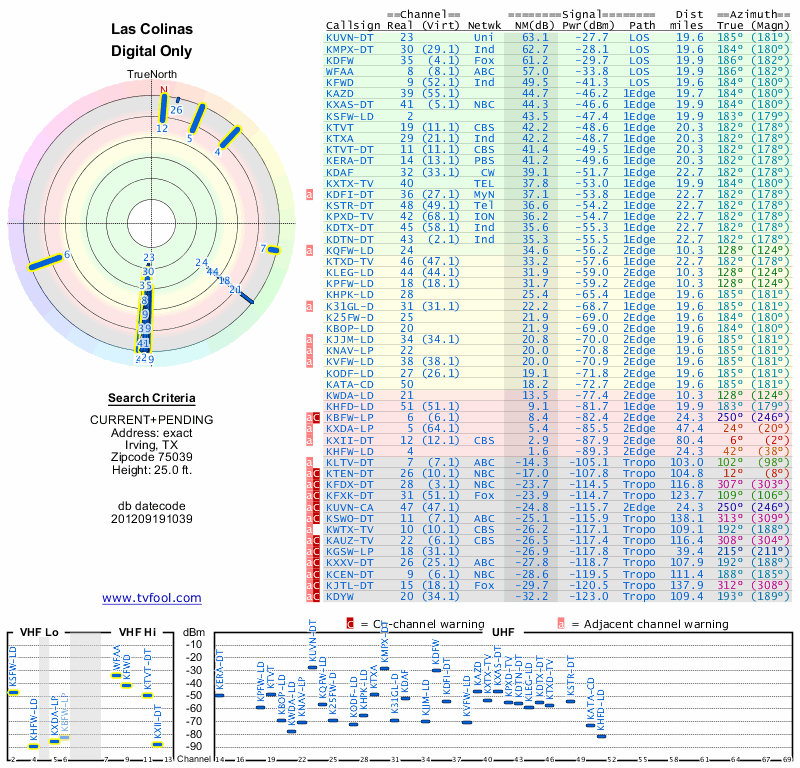Click the 'a' warning badge beside KWTX-TV
This screenshot has width=800, height=768.
pyautogui.click(x=309, y=530)
